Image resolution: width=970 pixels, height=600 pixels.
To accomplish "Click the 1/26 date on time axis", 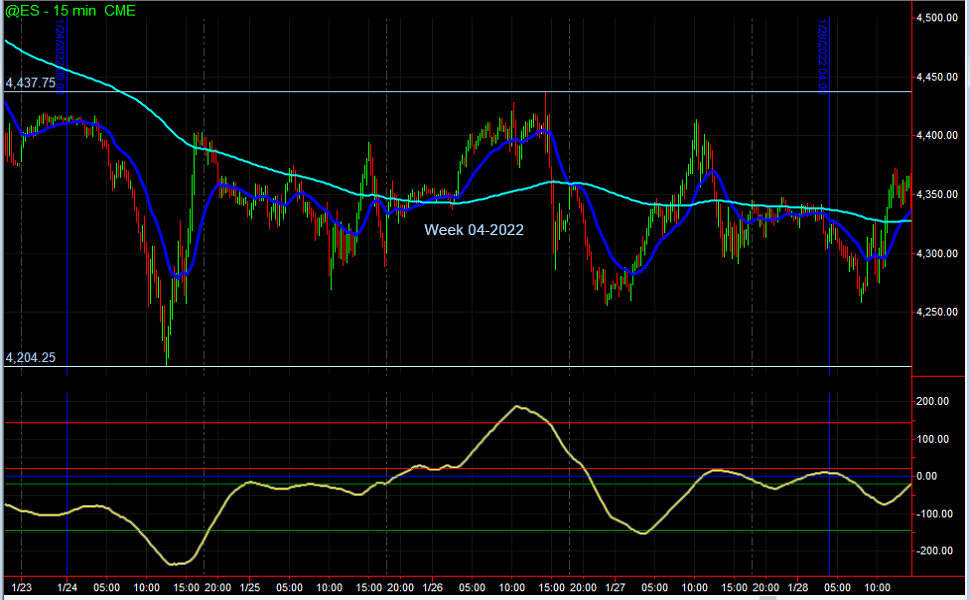I will pyautogui.click(x=433, y=587).
